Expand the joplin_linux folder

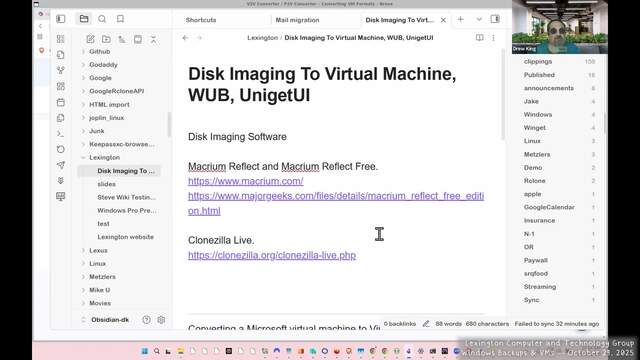(106, 118)
